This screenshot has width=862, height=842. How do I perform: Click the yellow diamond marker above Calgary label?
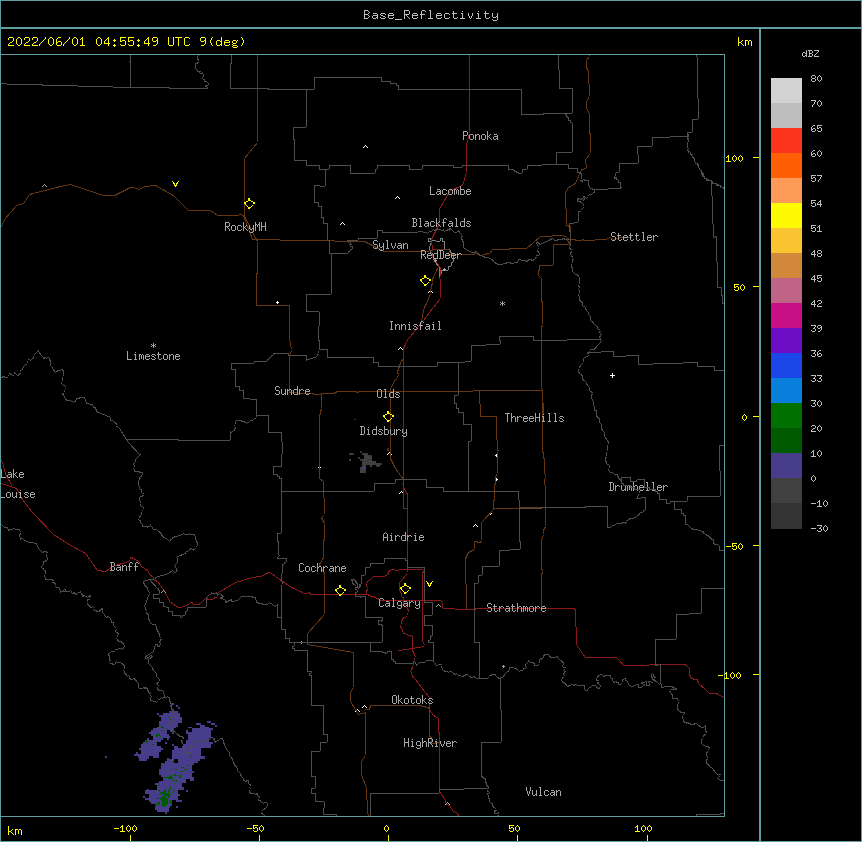tap(405, 589)
